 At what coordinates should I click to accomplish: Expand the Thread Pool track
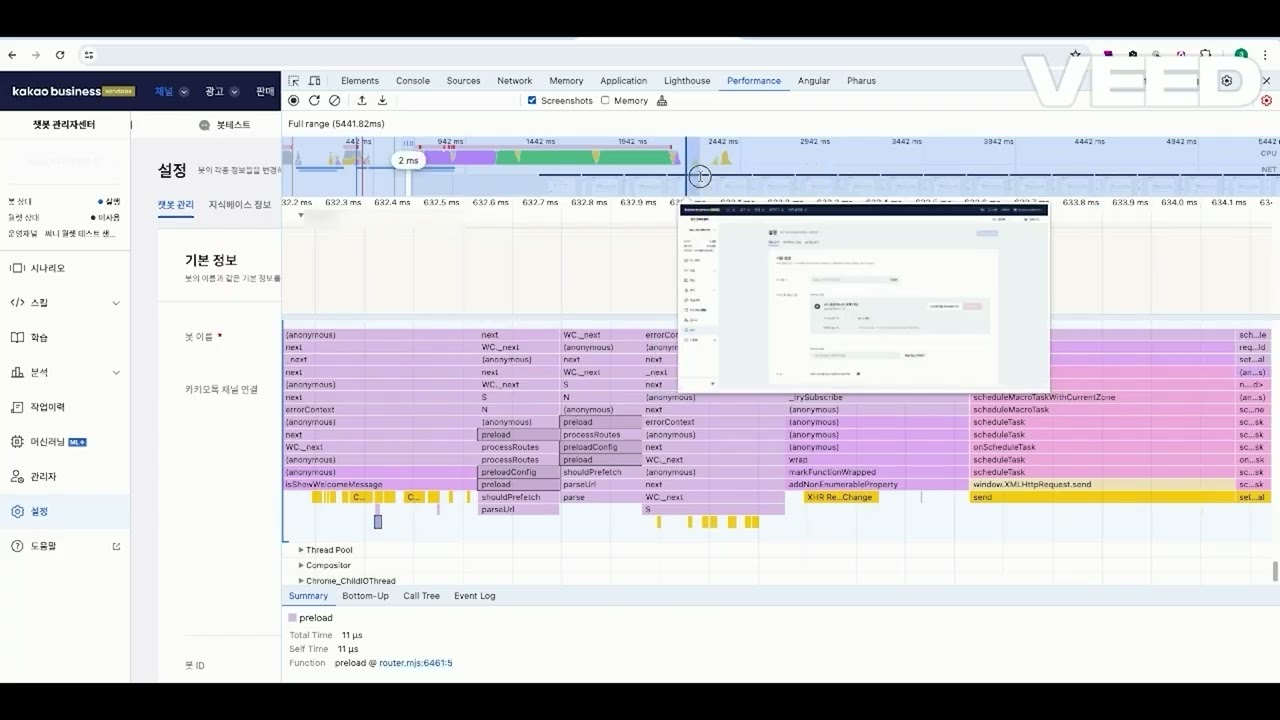(x=301, y=550)
